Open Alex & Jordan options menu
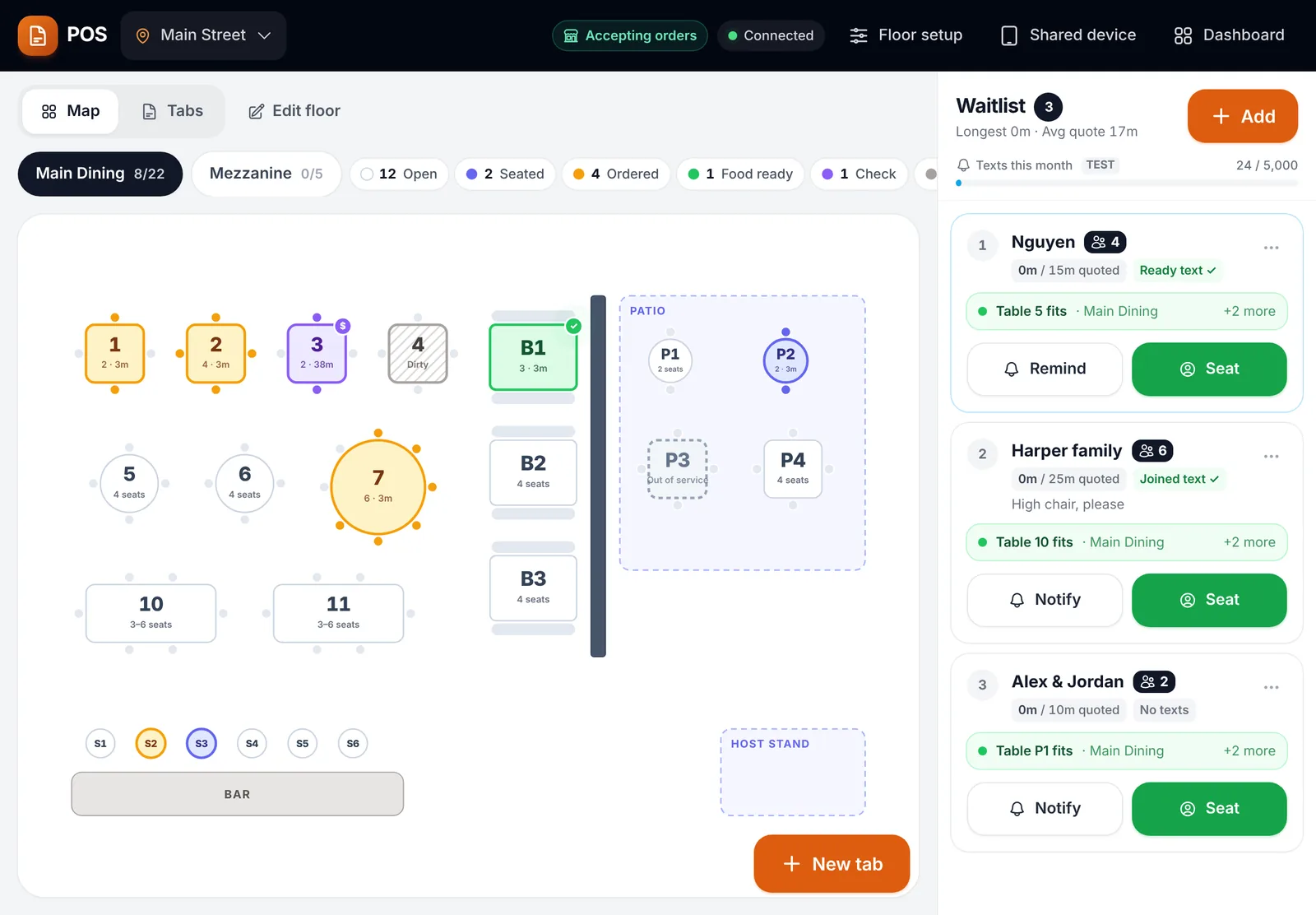This screenshot has height=915, width=1316. tap(1271, 687)
